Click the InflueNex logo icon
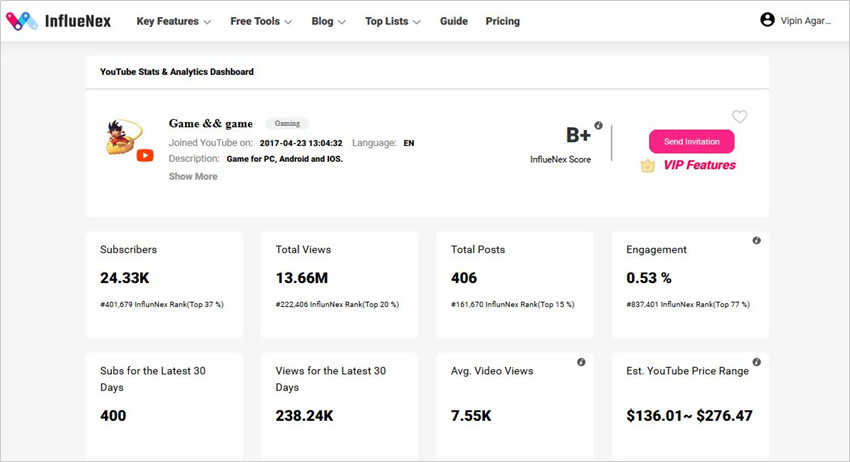 [x=22, y=21]
